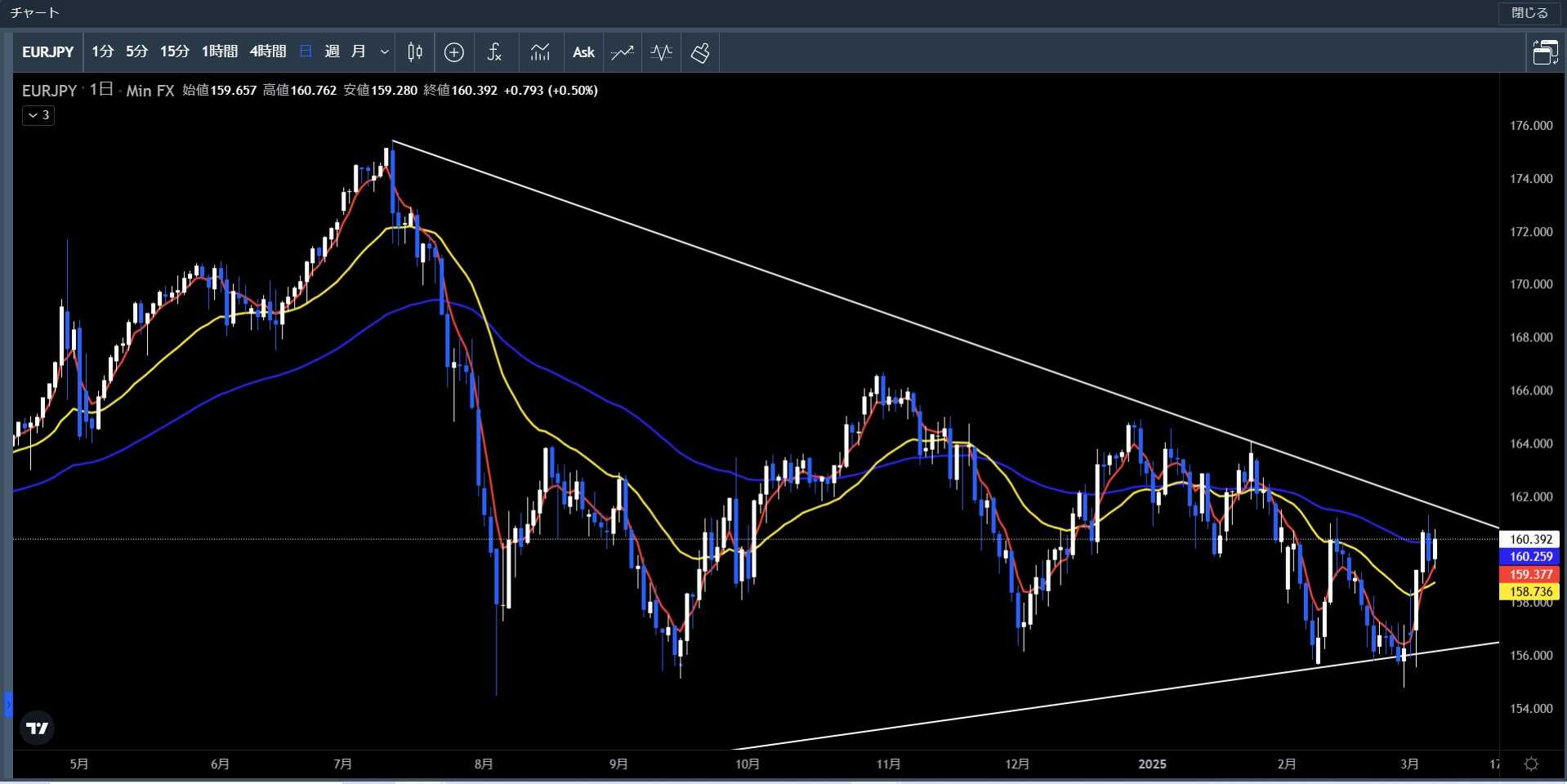
Task: Toggle the Ask price button
Action: click(583, 52)
